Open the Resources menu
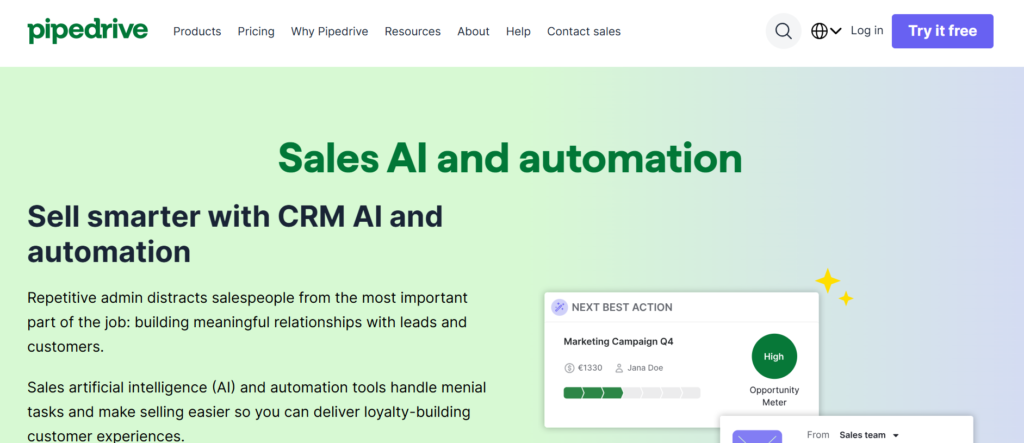The image size is (1024, 443). (x=412, y=31)
